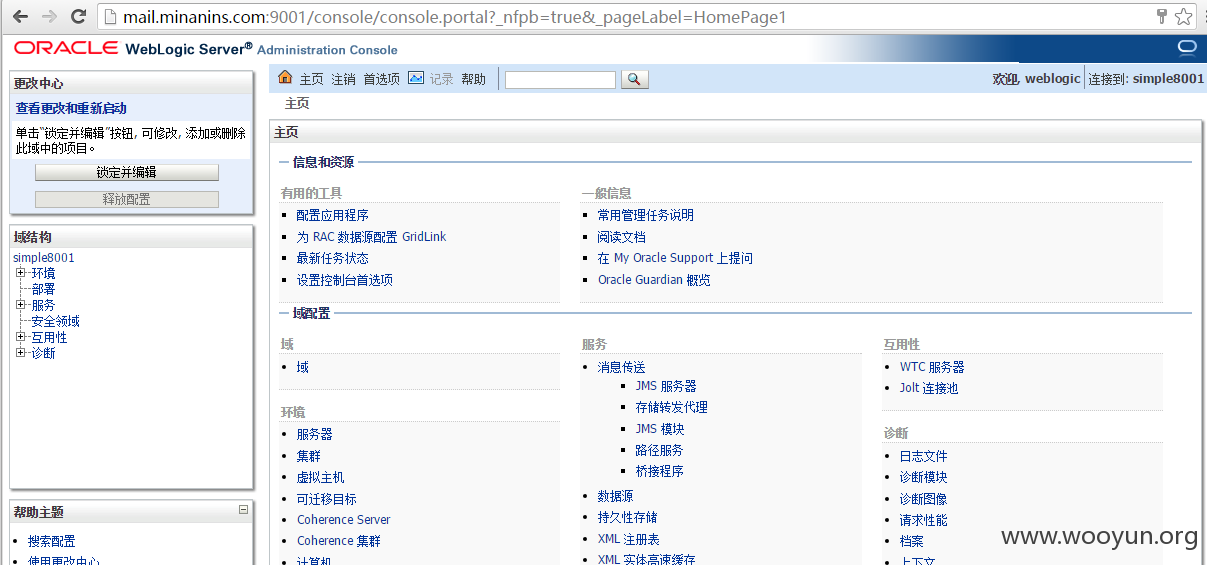
Task: Select simple8001 domain in tree
Action: pos(44,257)
